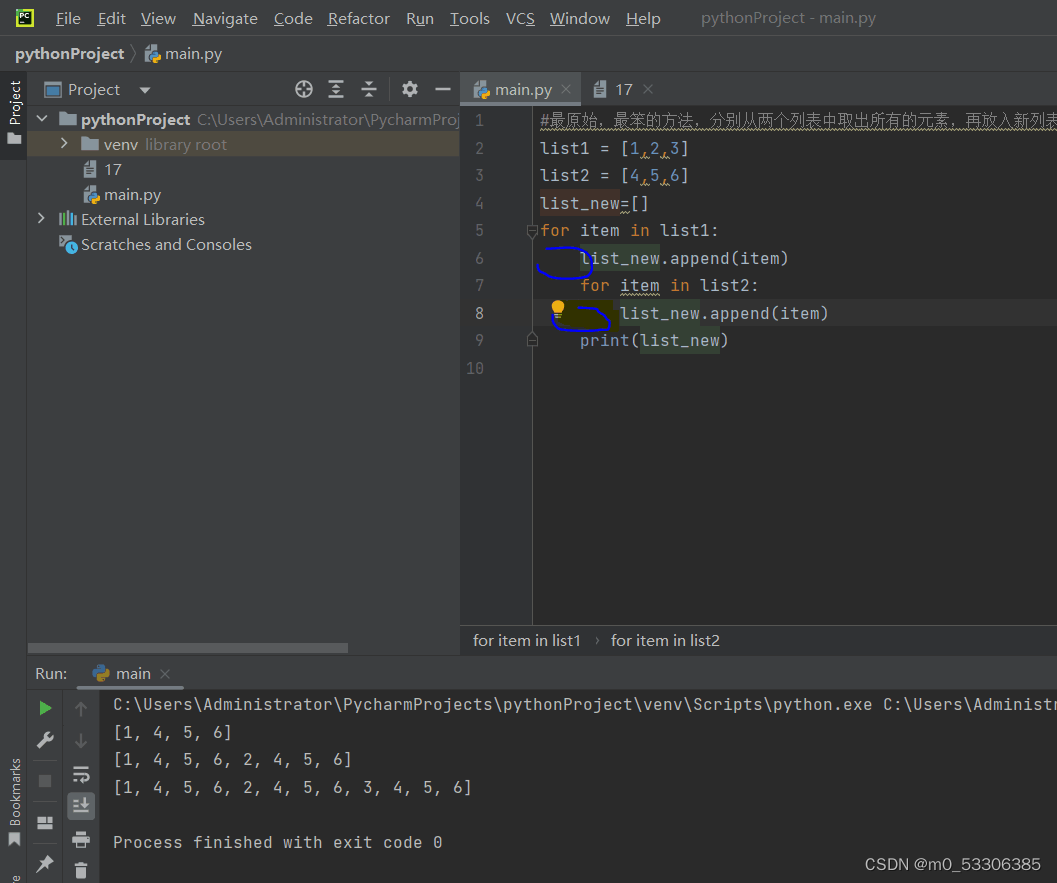
Task: Click print(list_new) on line 9
Action: click(654, 341)
